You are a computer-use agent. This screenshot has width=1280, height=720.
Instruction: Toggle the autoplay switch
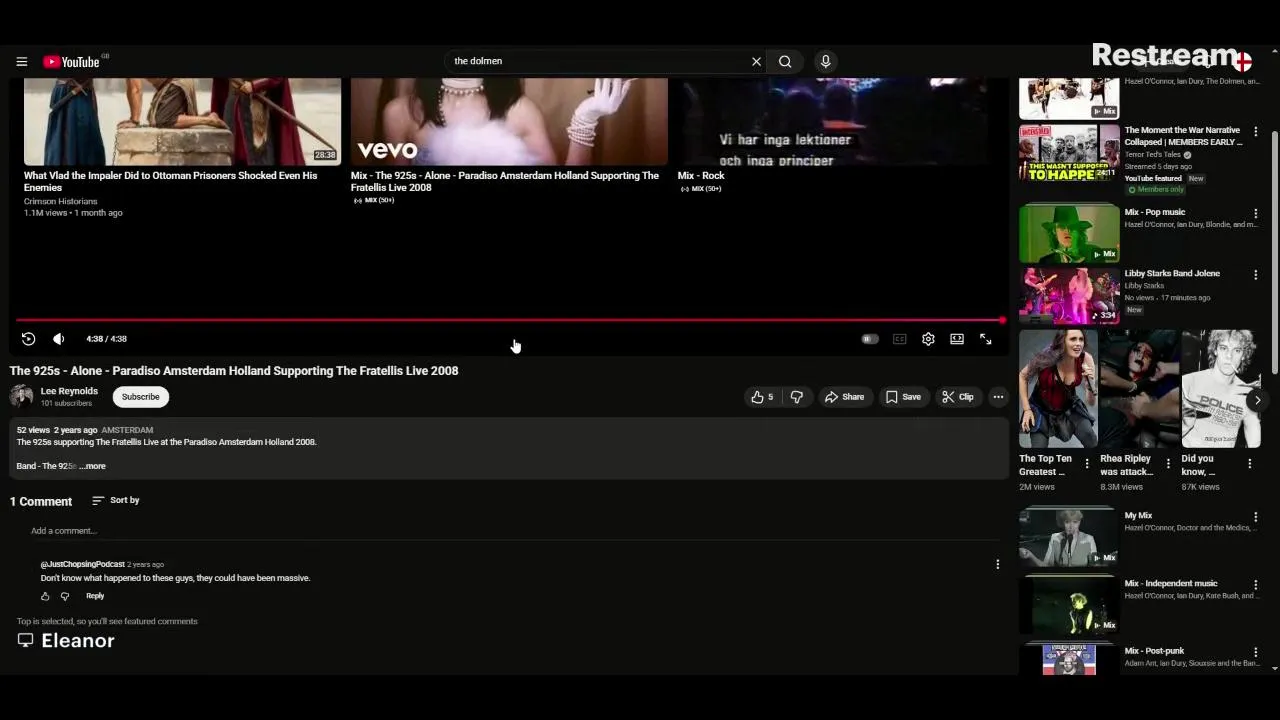point(870,339)
